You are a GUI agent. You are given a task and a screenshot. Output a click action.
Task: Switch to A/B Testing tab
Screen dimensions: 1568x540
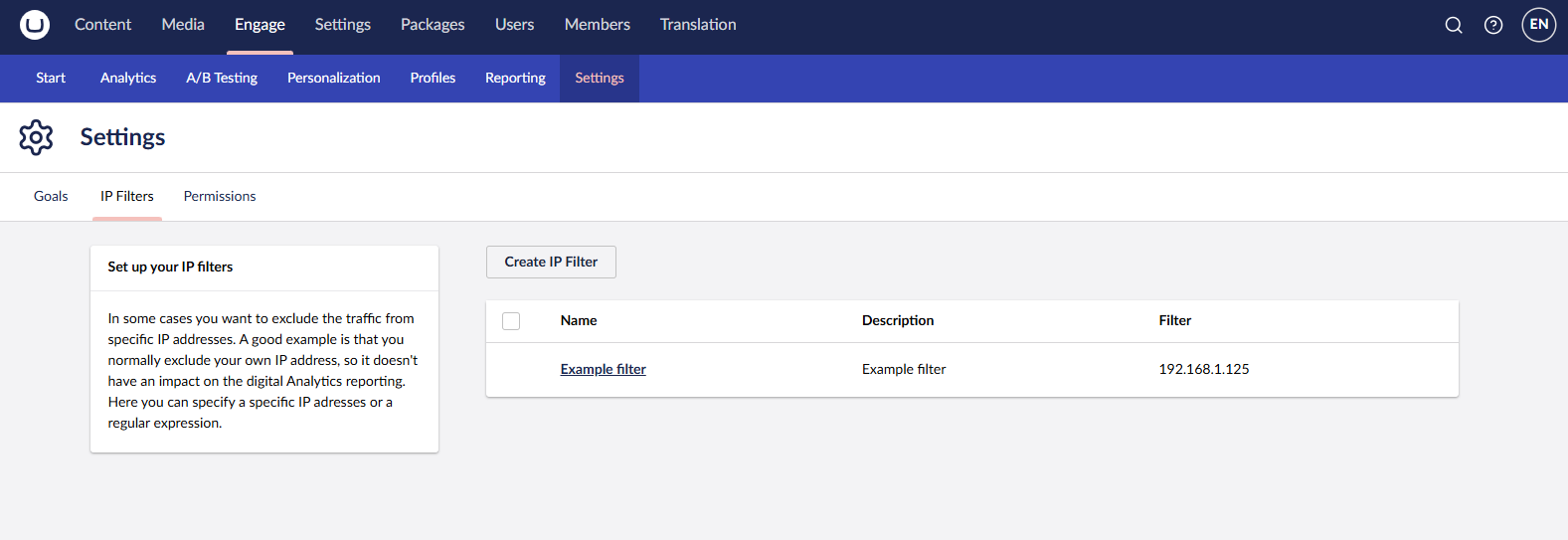(x=222, y=78)
